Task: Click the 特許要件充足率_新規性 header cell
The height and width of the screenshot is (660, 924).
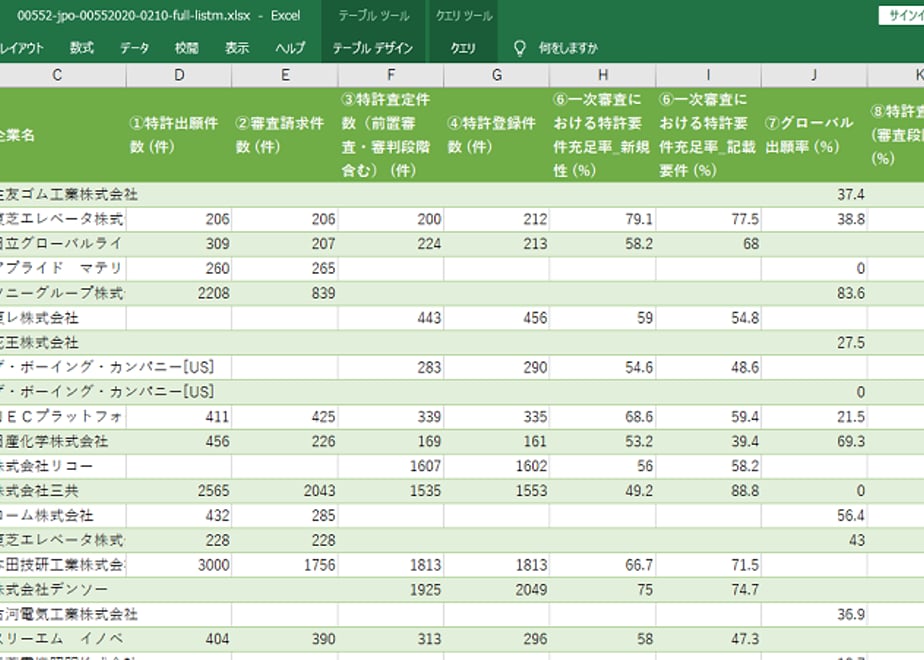Action: (603, 135)
